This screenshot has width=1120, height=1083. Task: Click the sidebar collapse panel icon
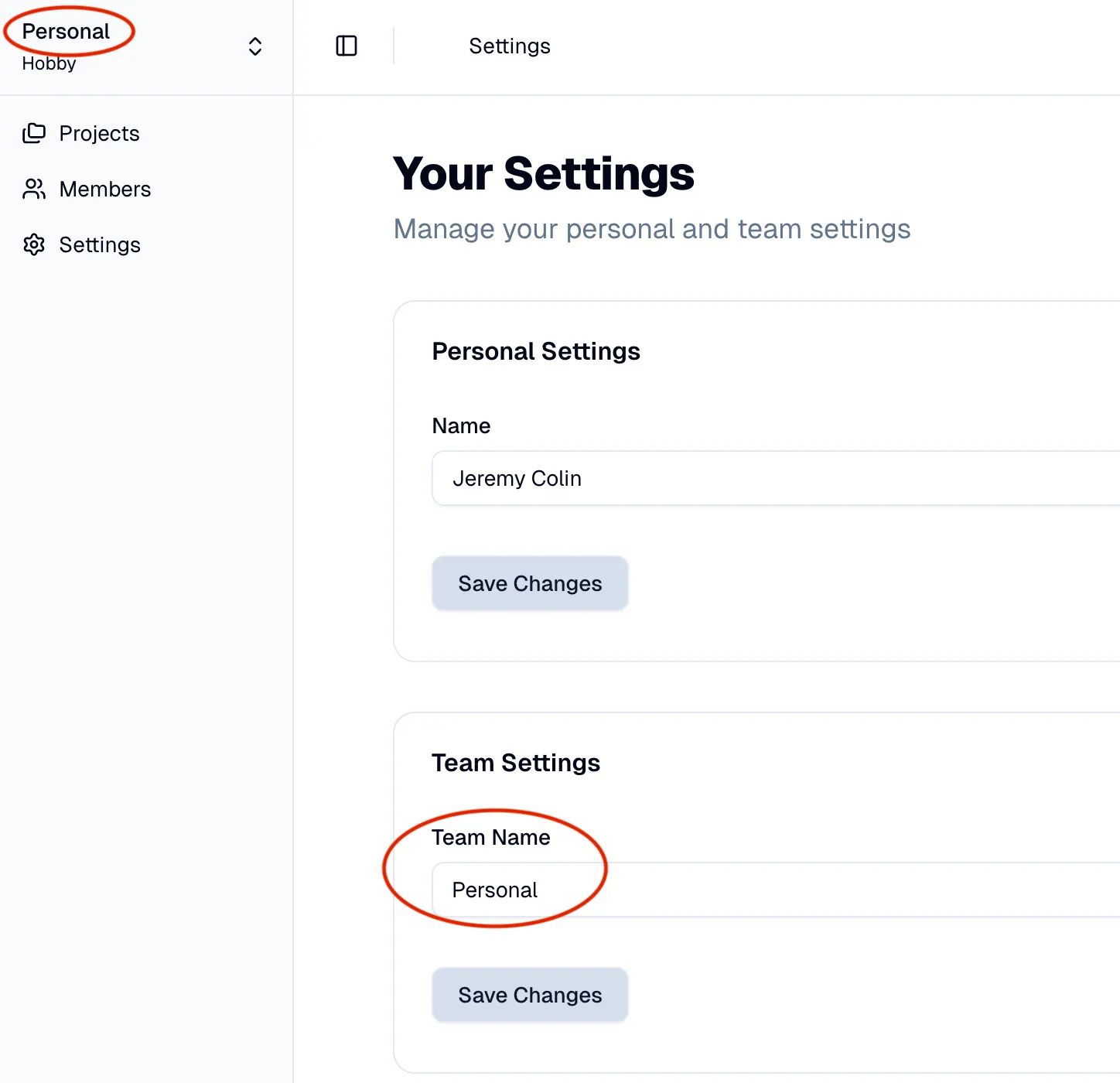[346, 46]
